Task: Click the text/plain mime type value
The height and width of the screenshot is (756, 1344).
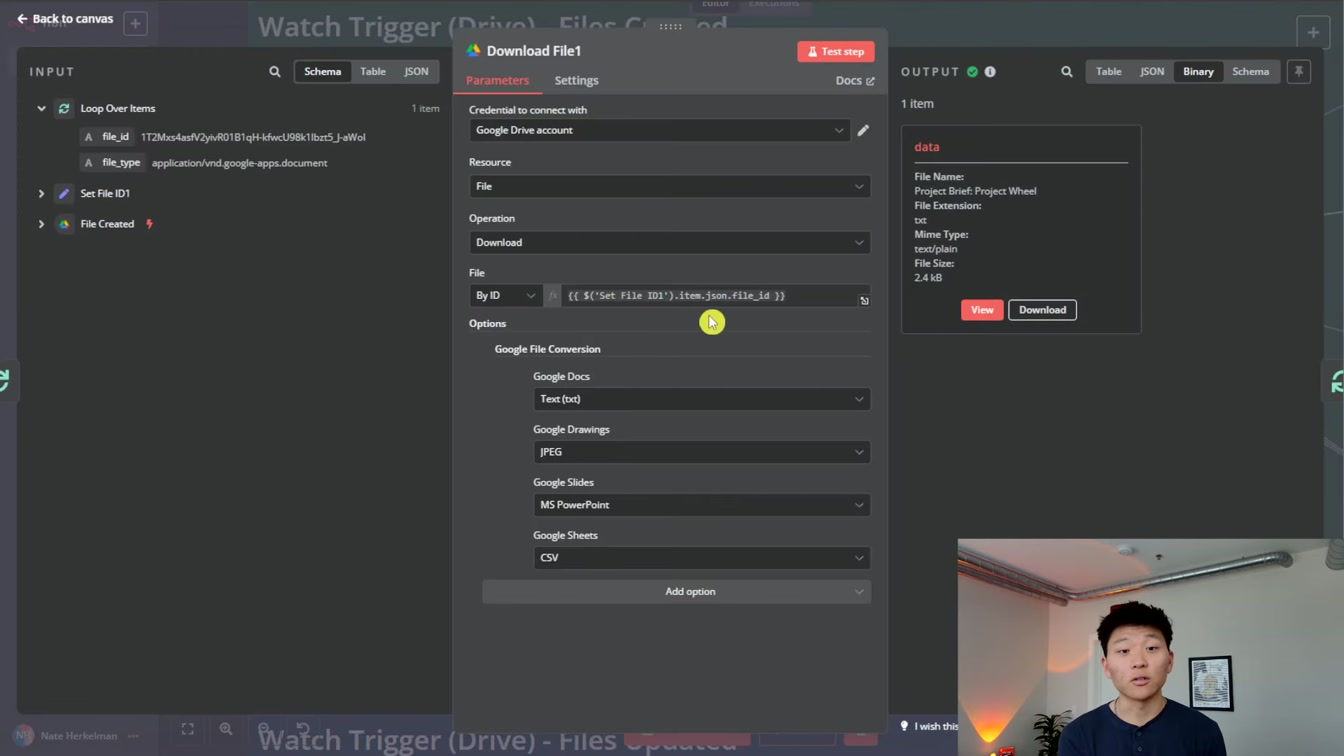Action: tap(935, 249)
